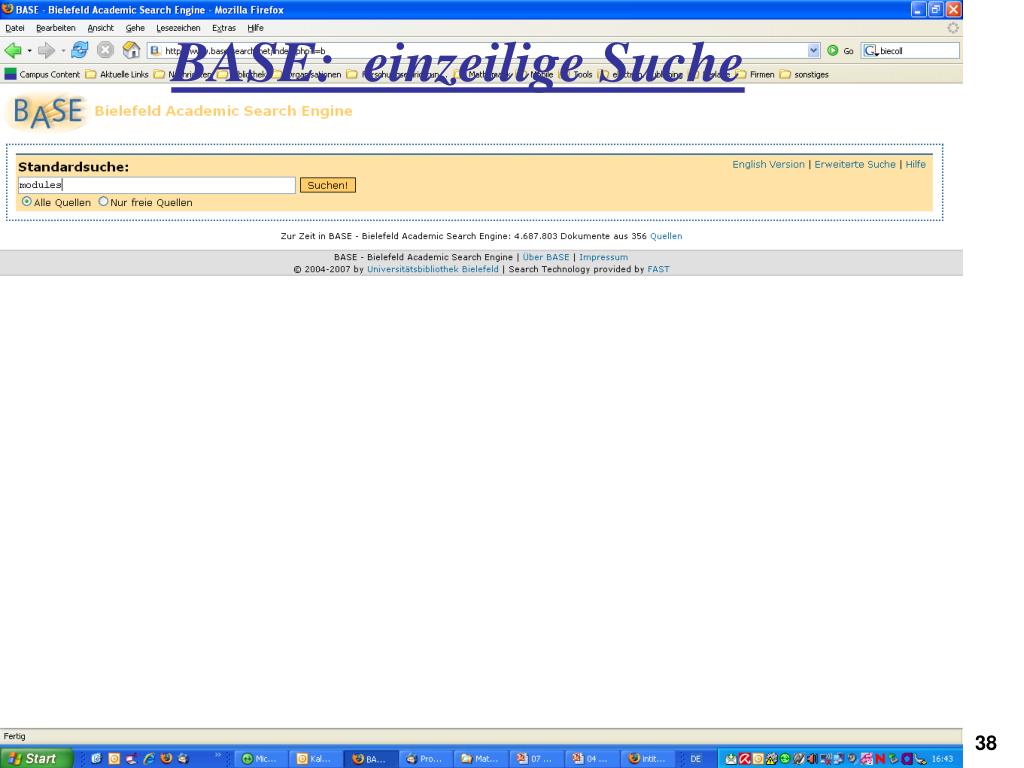
Task: Expand the hidden quick launch items chevron
Action: coord(218,755)
